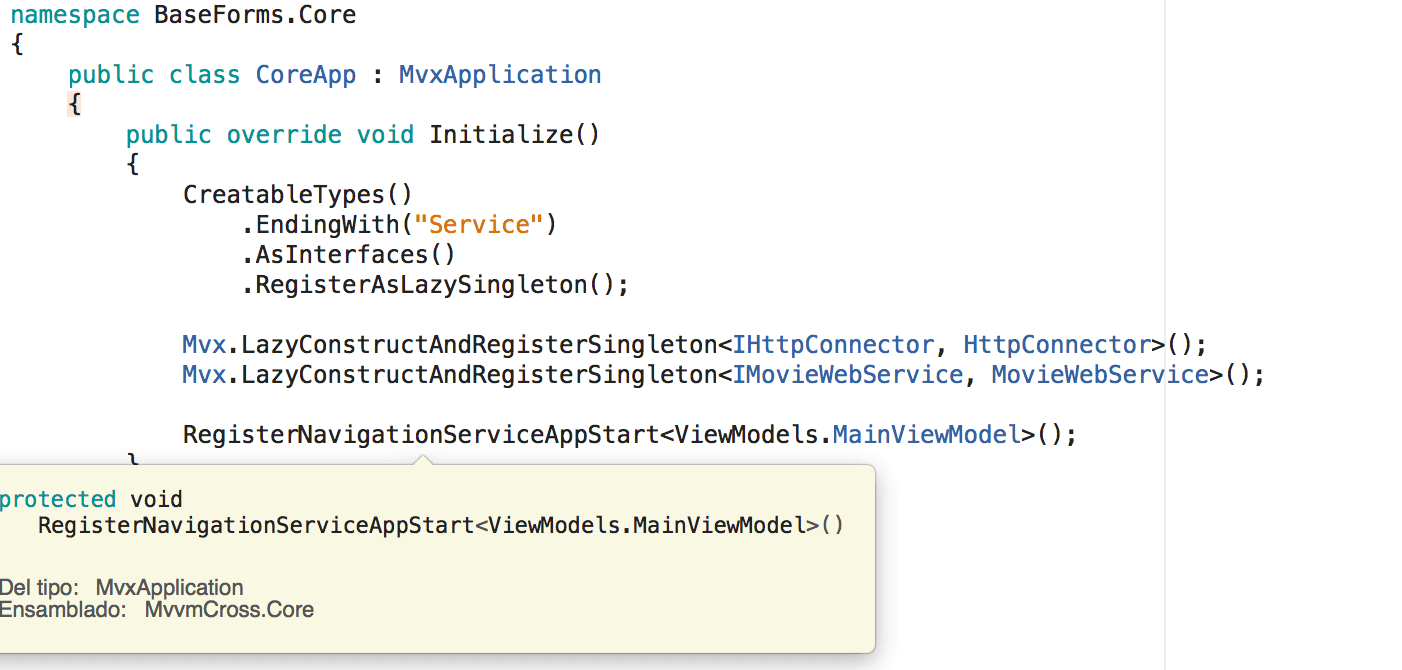Click the override keyword
This screenshot has height=670, width=1402.
(x=284, y=135)
